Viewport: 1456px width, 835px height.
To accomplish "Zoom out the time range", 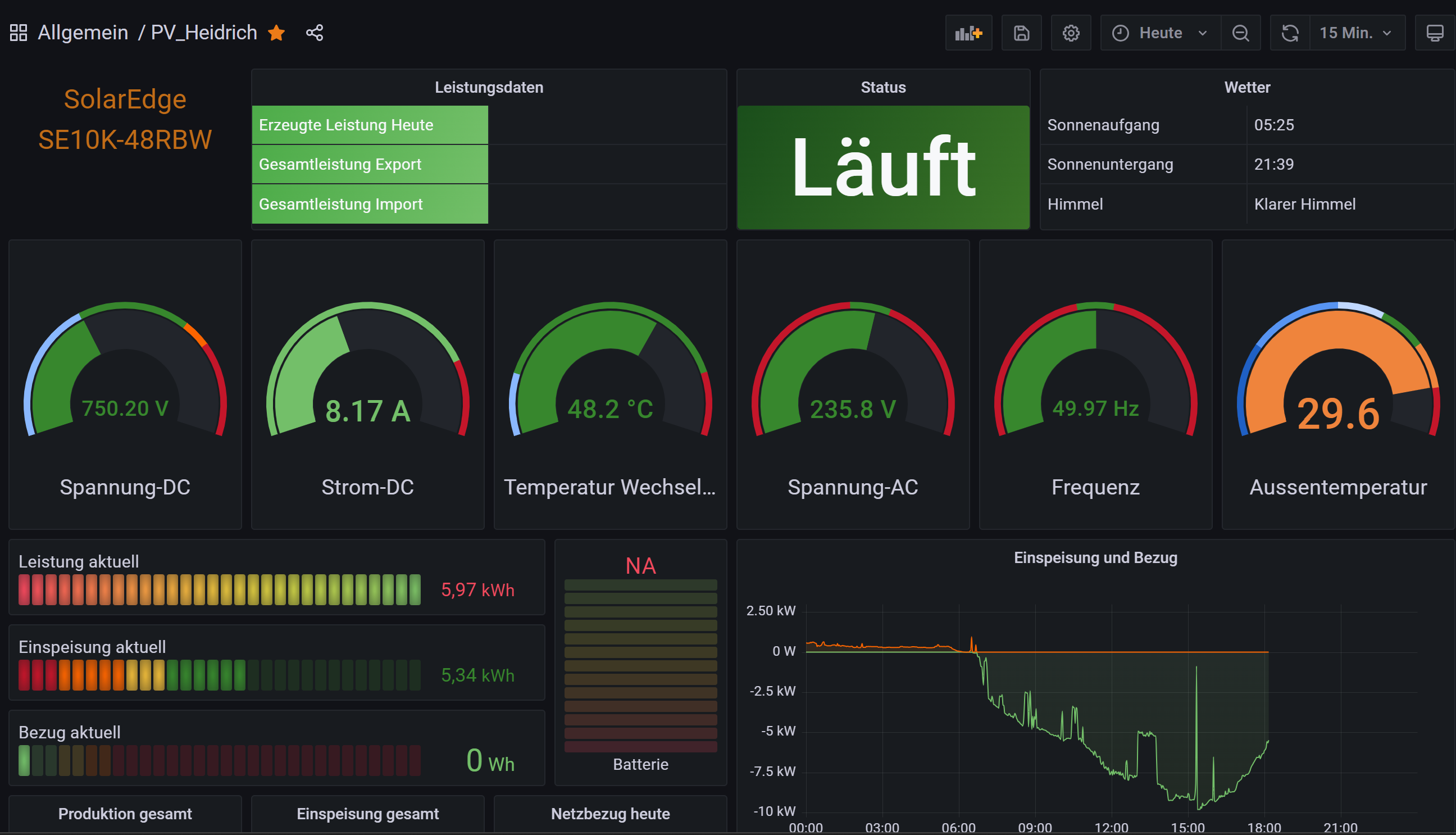I will coord(1240,33).
